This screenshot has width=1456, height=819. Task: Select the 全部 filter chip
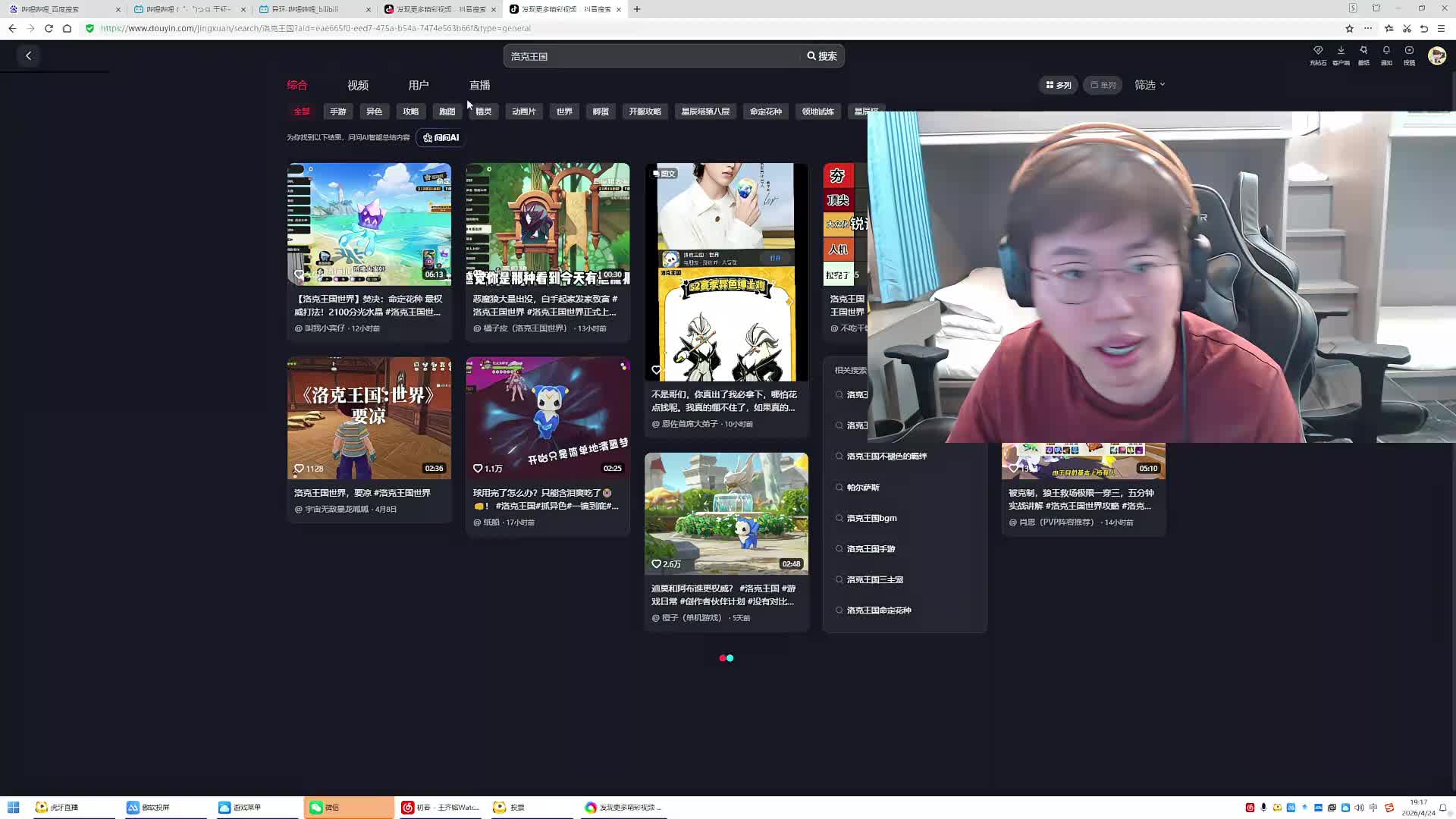click(x=302, y=111)
